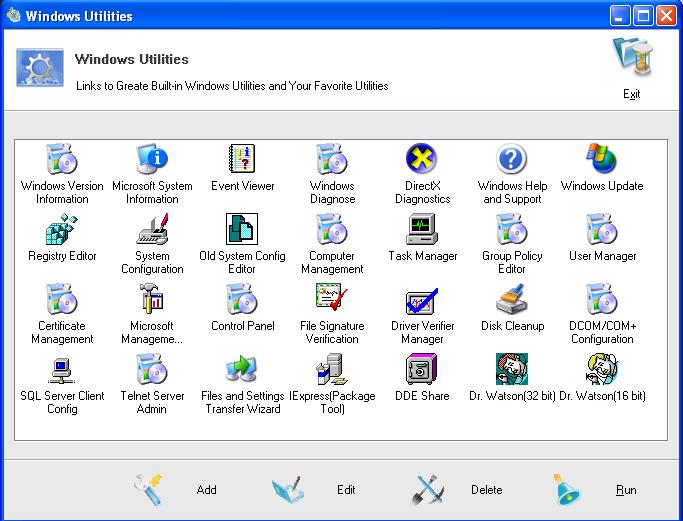
Task: Choose the Control Panel icon
Action: (242, 299)
